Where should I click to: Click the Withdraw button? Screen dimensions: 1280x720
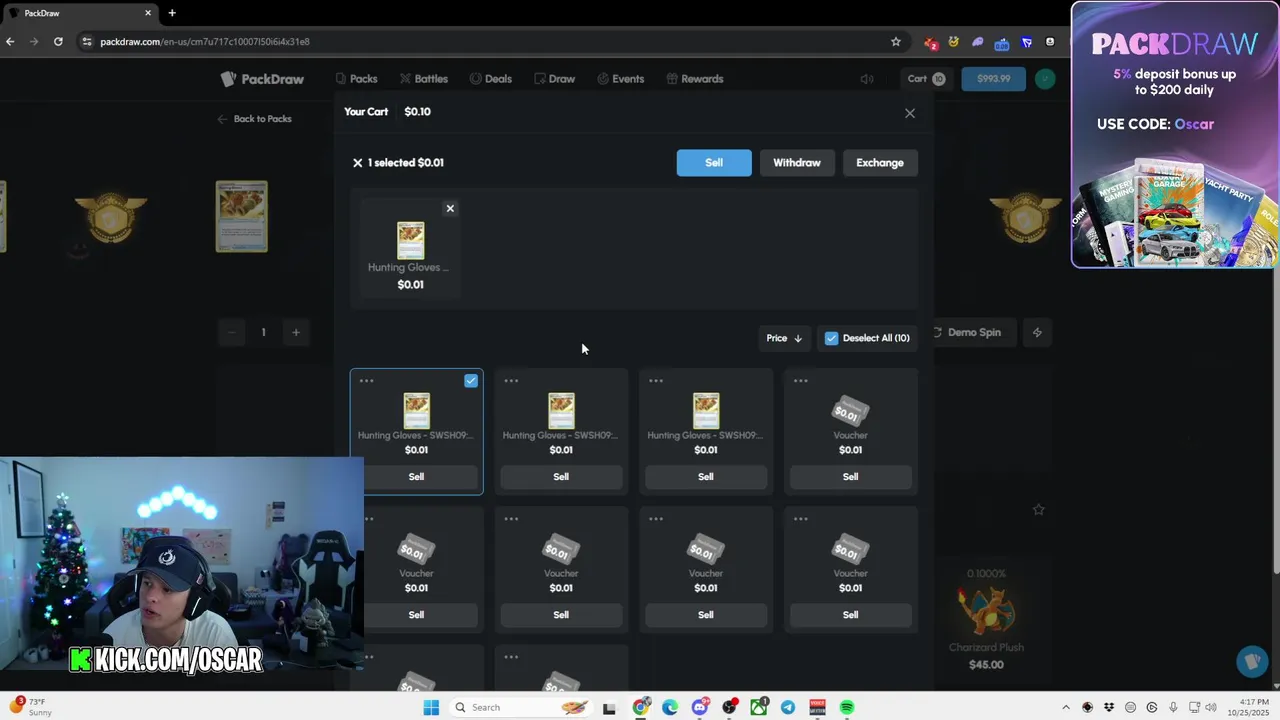[797, 163]
